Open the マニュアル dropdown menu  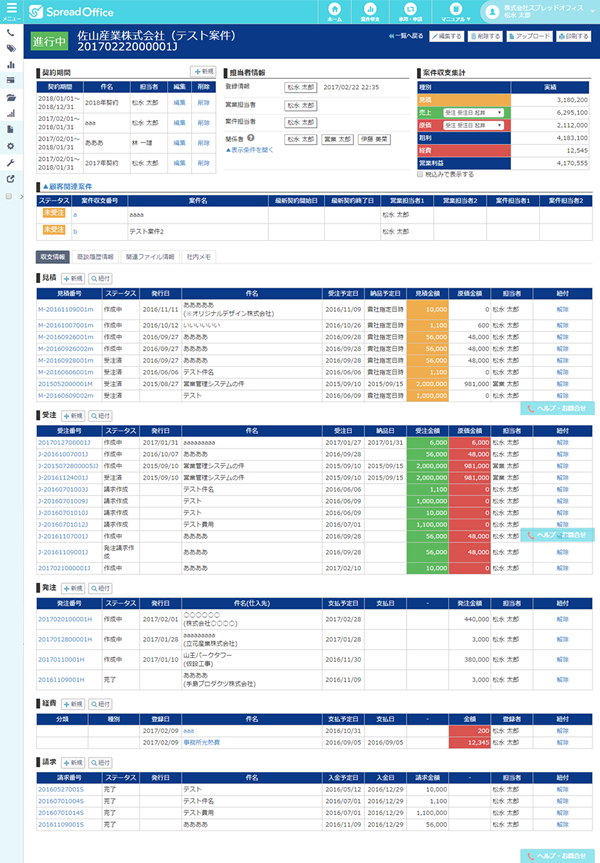(455, 12)
